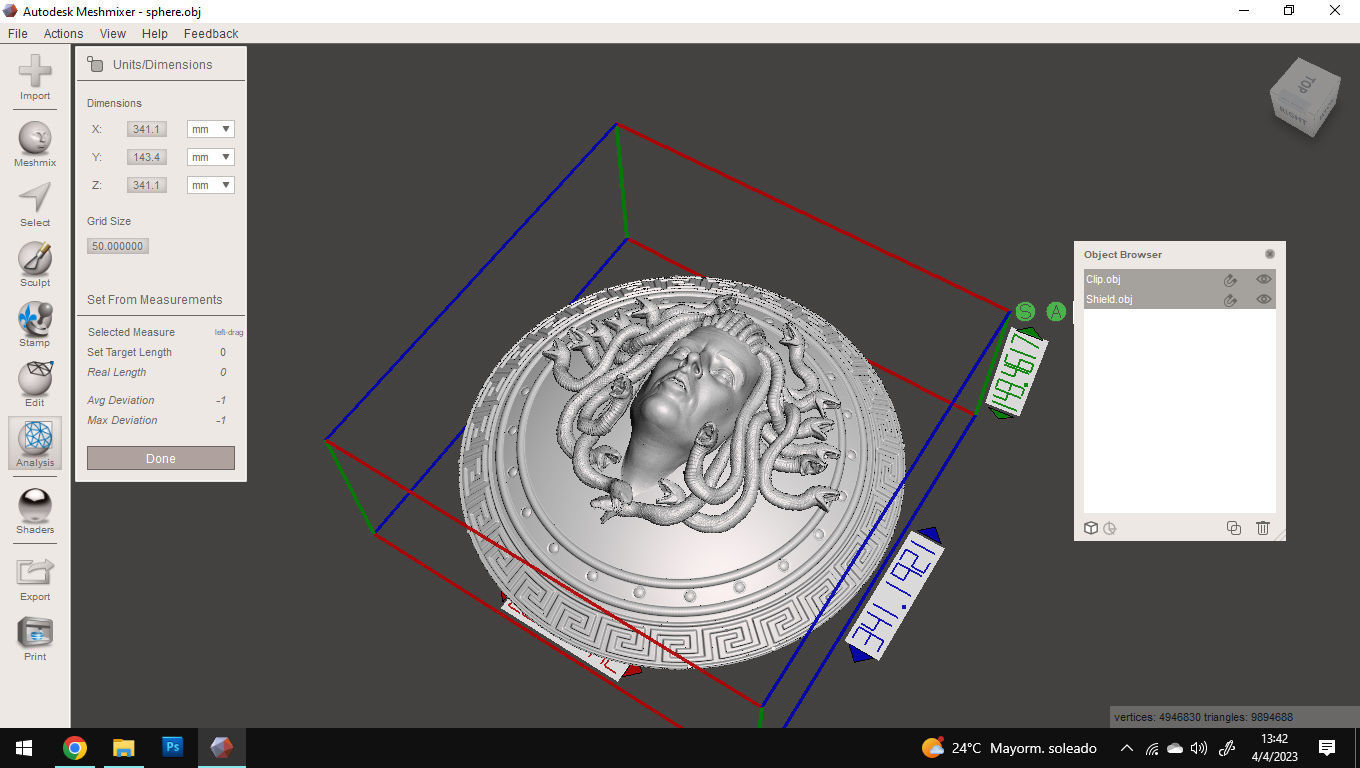Open network settings from system tray
This screenshot has height=768, width=1360.
click(1152, 748)
